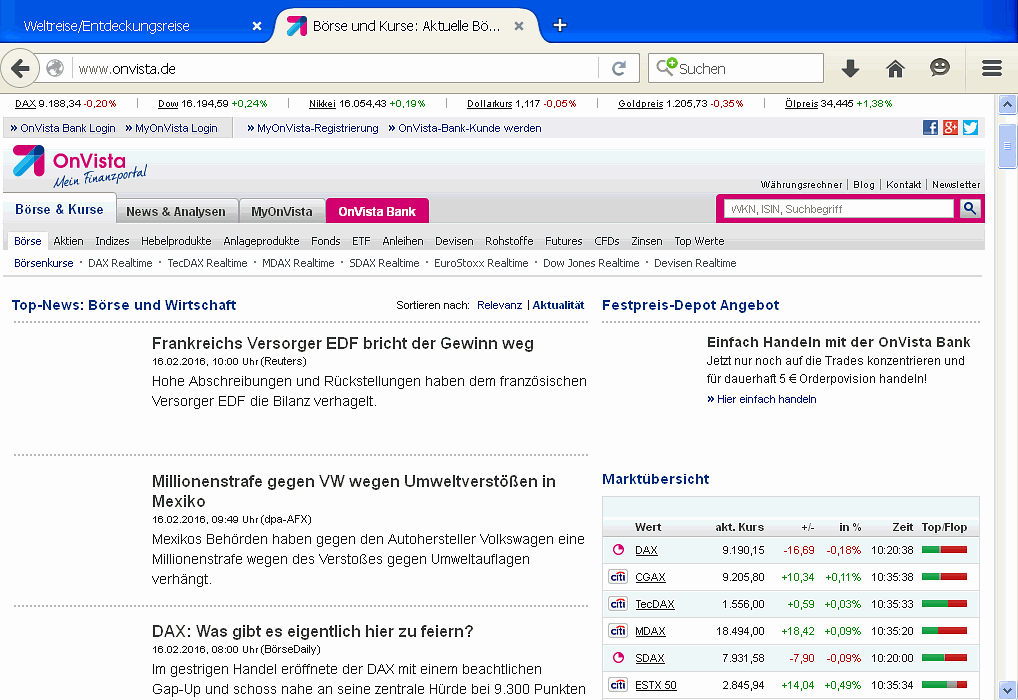Viewport: 1018px width, 700px height.
Task: Open the ETF menu item
Action: pyautogui.click(x=361, y=241)
